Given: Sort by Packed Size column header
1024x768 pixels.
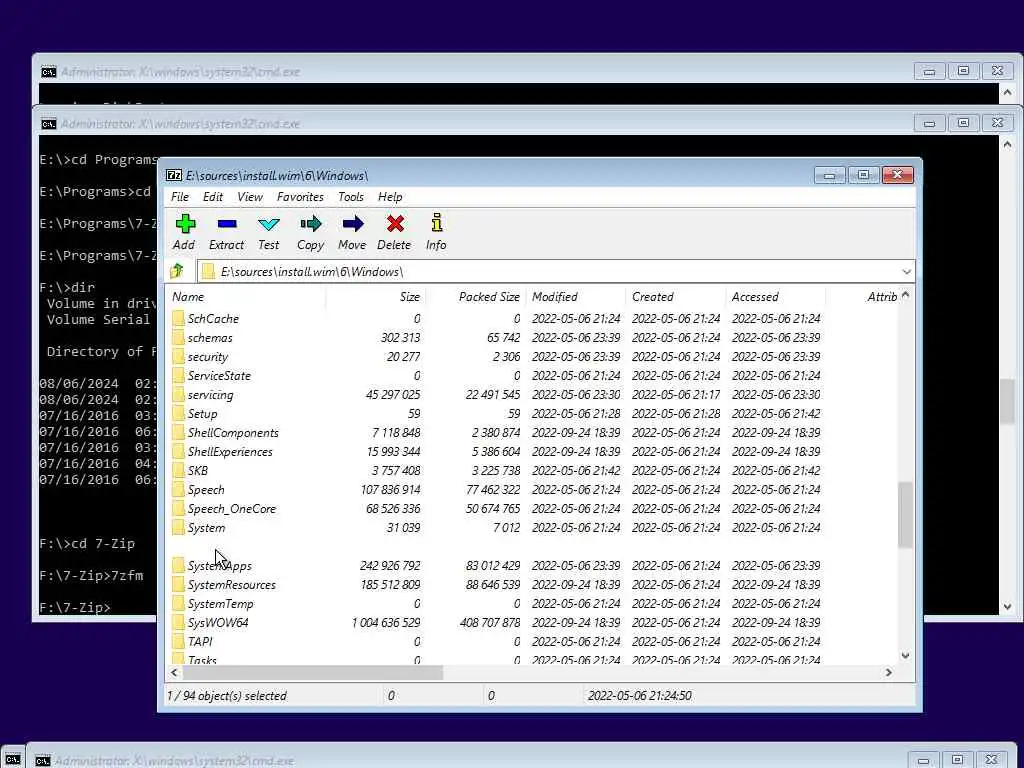Looking at the screenshot, I should (475, 296).
